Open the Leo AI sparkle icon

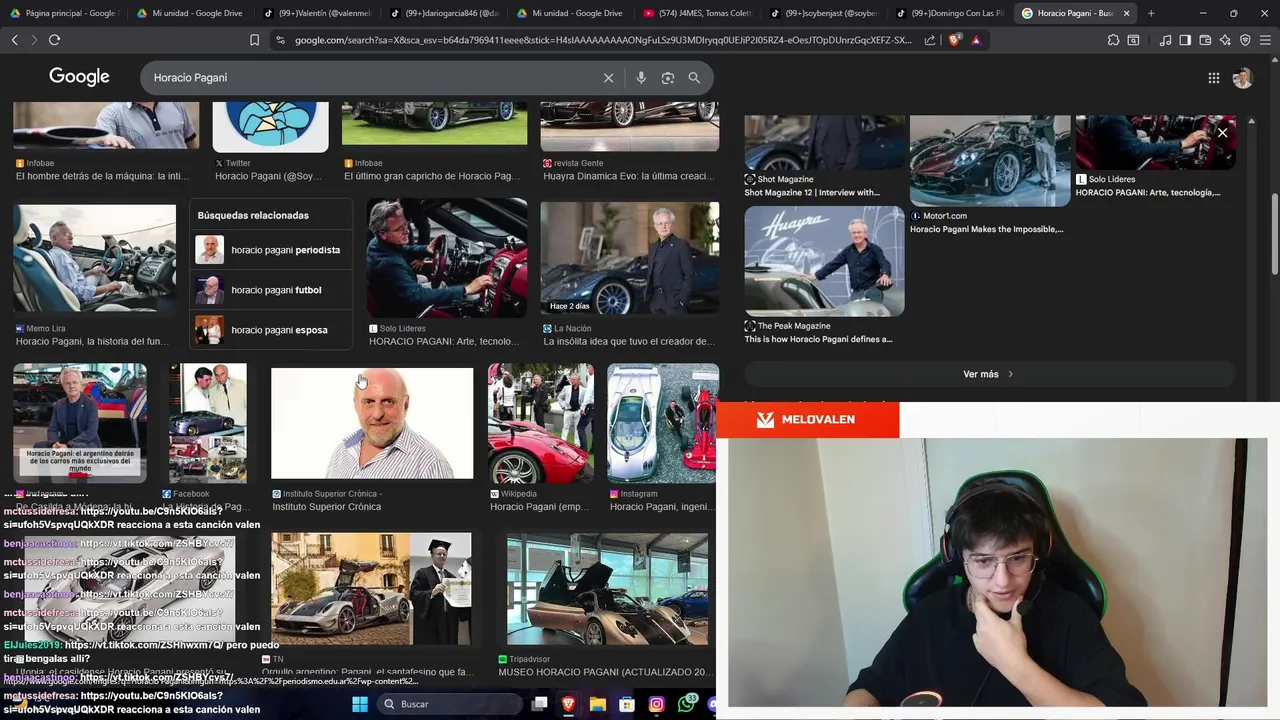pos(1225,40)
